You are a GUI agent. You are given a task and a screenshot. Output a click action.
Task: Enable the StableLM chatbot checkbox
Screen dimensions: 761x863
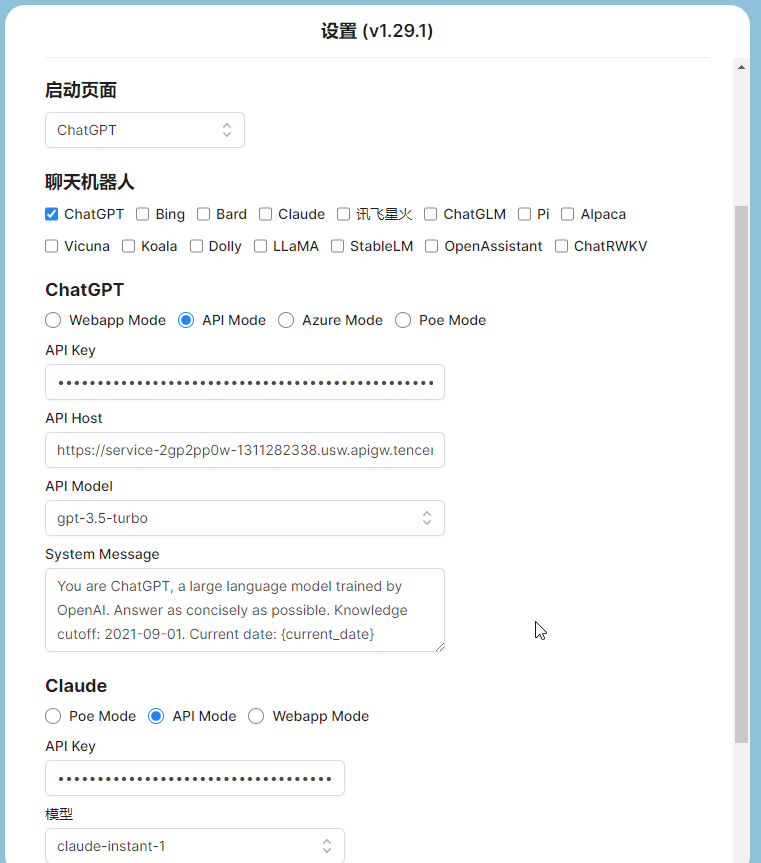click(x=337, y=246)
